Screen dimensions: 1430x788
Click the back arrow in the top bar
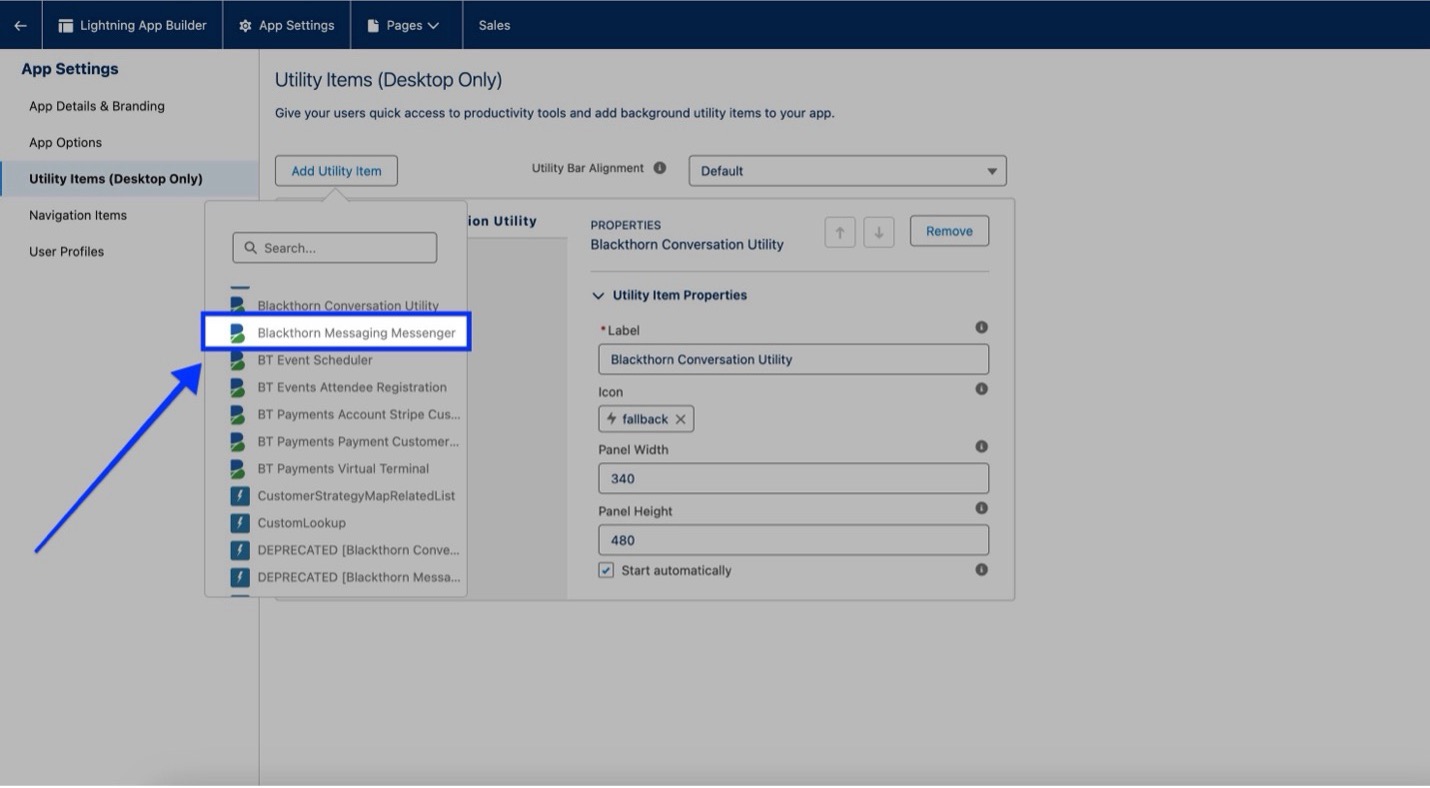[20, 25]
